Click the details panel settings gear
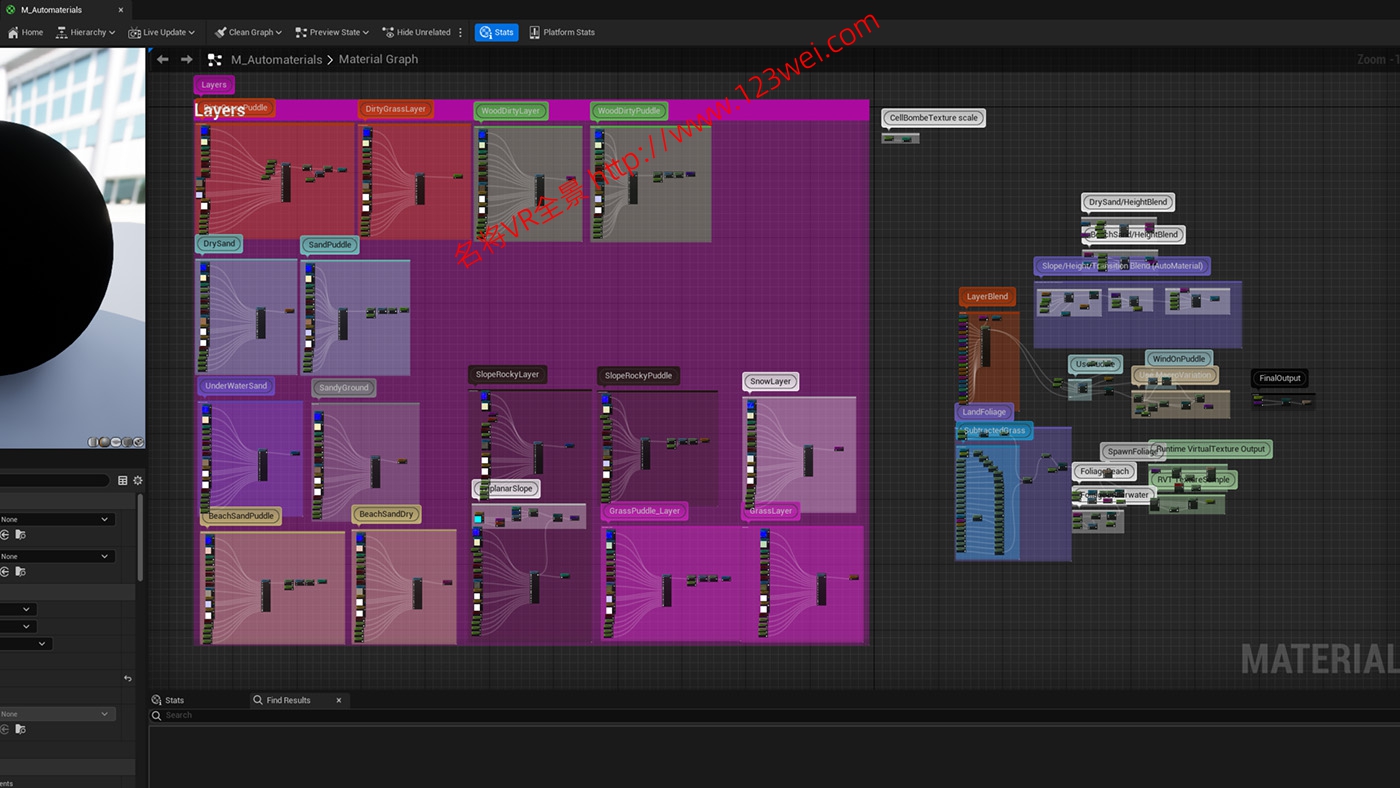The height and width of the screenshot is (788, 1400). tap(138, 481)
